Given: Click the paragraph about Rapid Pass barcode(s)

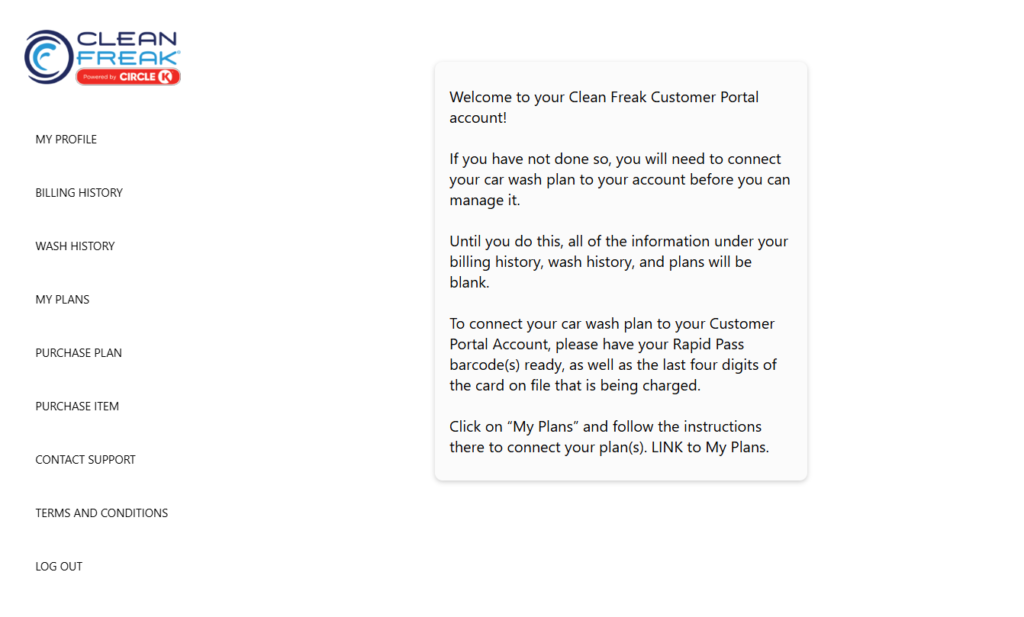Looking at the screenshot, I should [x=613, y=355].
